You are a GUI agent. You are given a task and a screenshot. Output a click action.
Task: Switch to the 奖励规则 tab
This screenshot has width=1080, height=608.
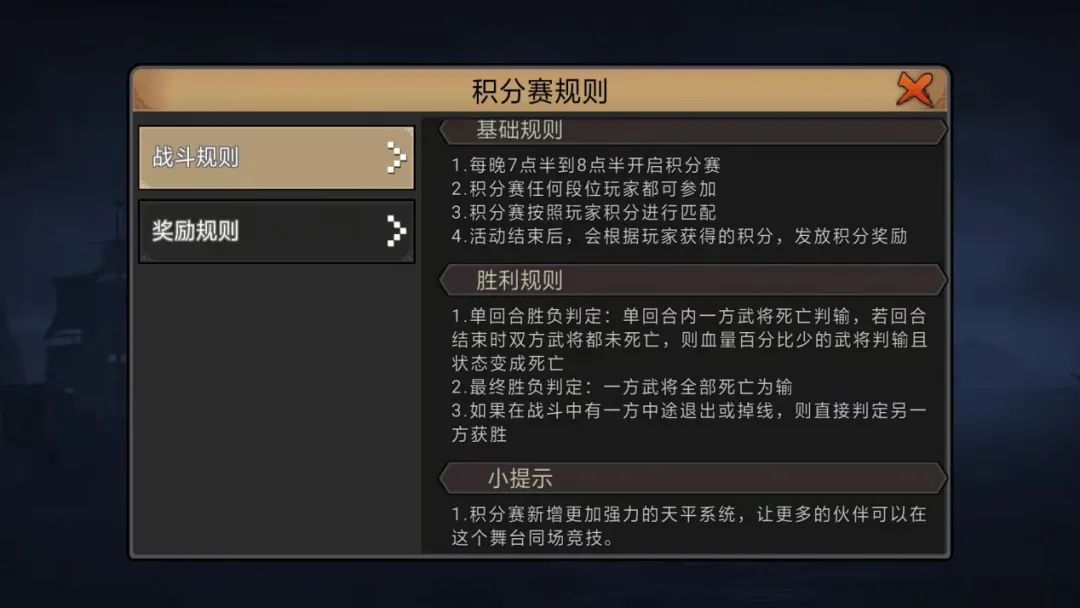pyautogui.click(x=275, y=231)
